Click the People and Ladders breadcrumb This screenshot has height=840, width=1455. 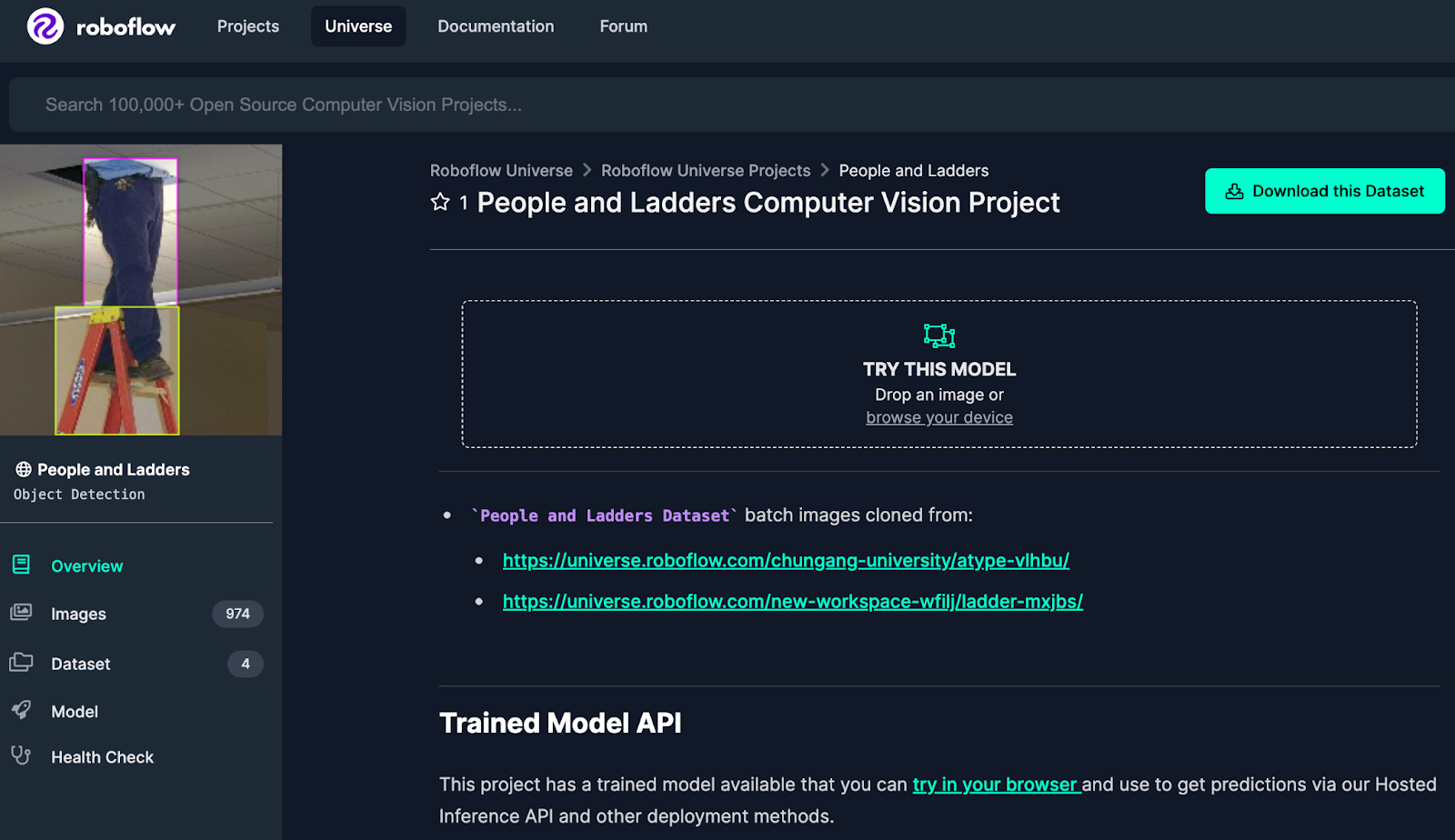pyautogui.click(x=914, y=170)
